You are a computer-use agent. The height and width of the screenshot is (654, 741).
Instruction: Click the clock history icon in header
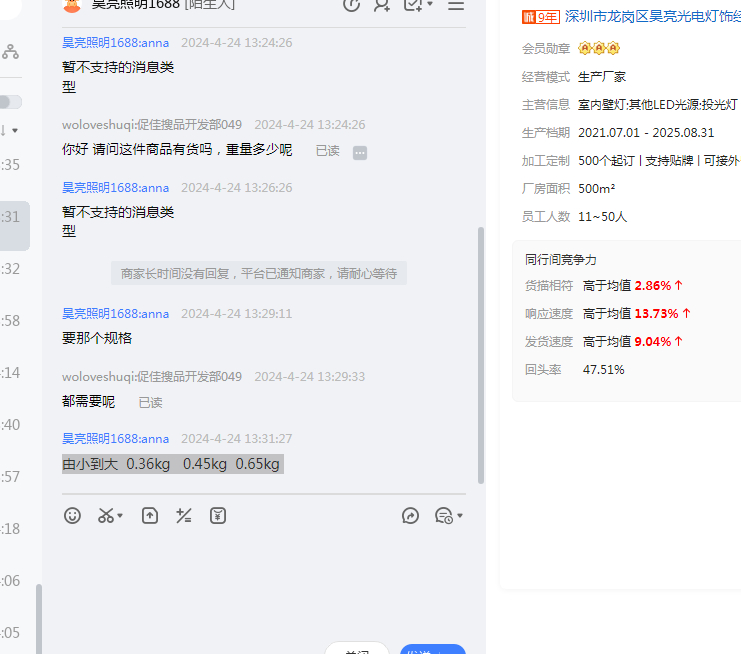(351, 5)
